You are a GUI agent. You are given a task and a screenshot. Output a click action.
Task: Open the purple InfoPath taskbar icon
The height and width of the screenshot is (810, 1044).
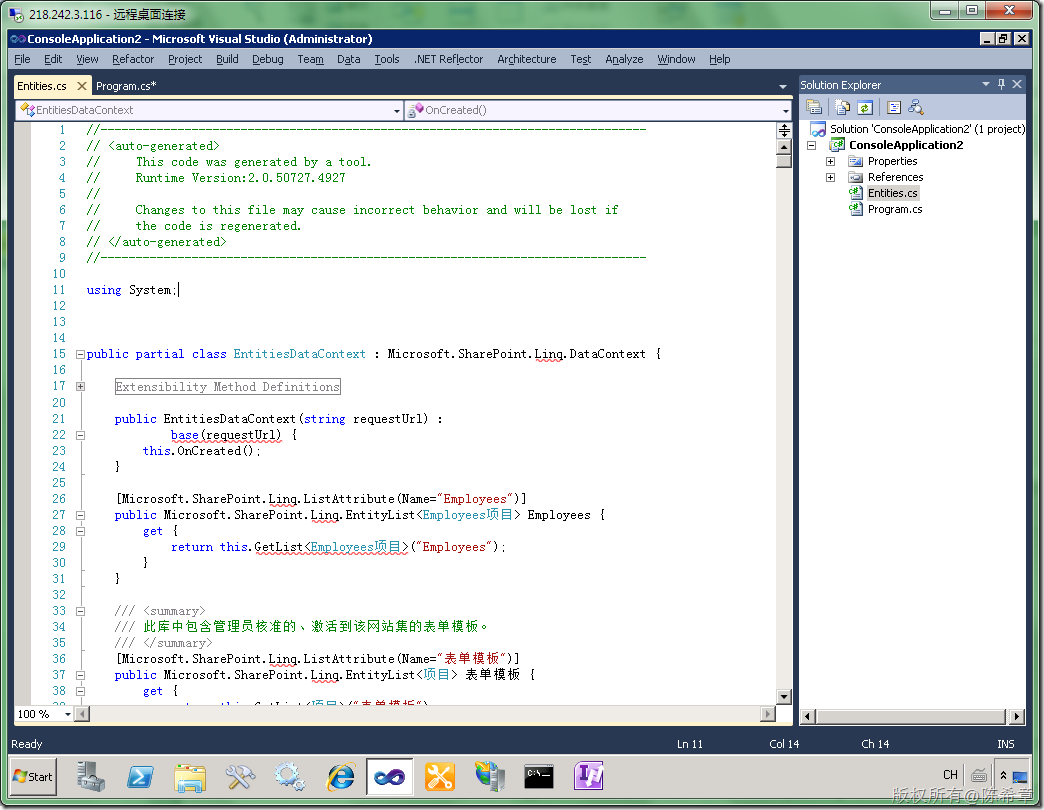(589, 777)
